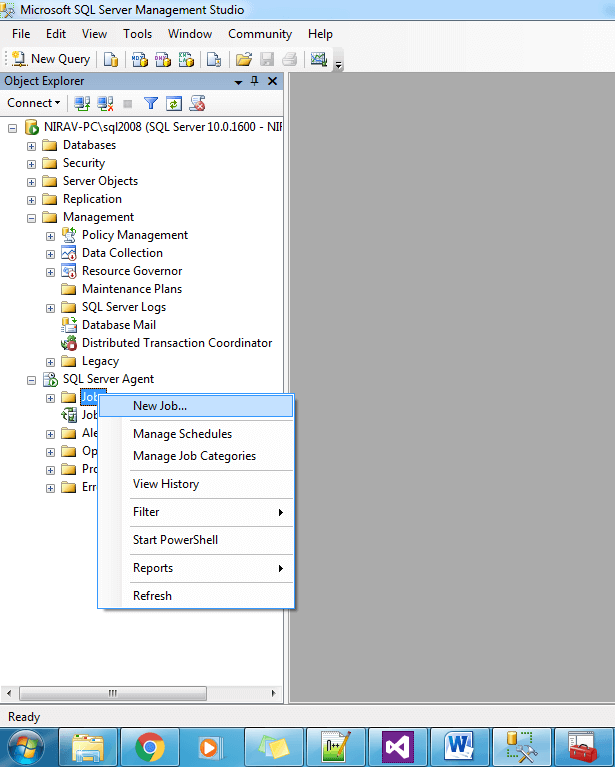Viewport: 615px width, 768px height.
Task: Open the Reports submenu
Action: pos(196,568)
